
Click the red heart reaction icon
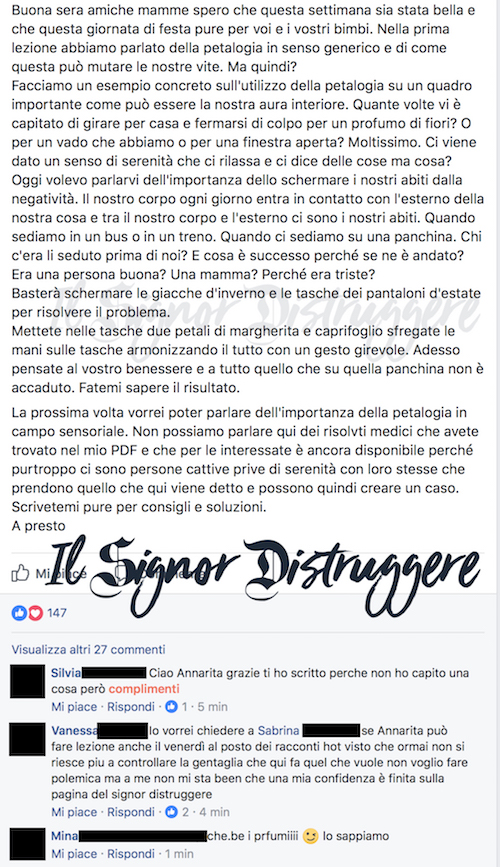(35, 613)
